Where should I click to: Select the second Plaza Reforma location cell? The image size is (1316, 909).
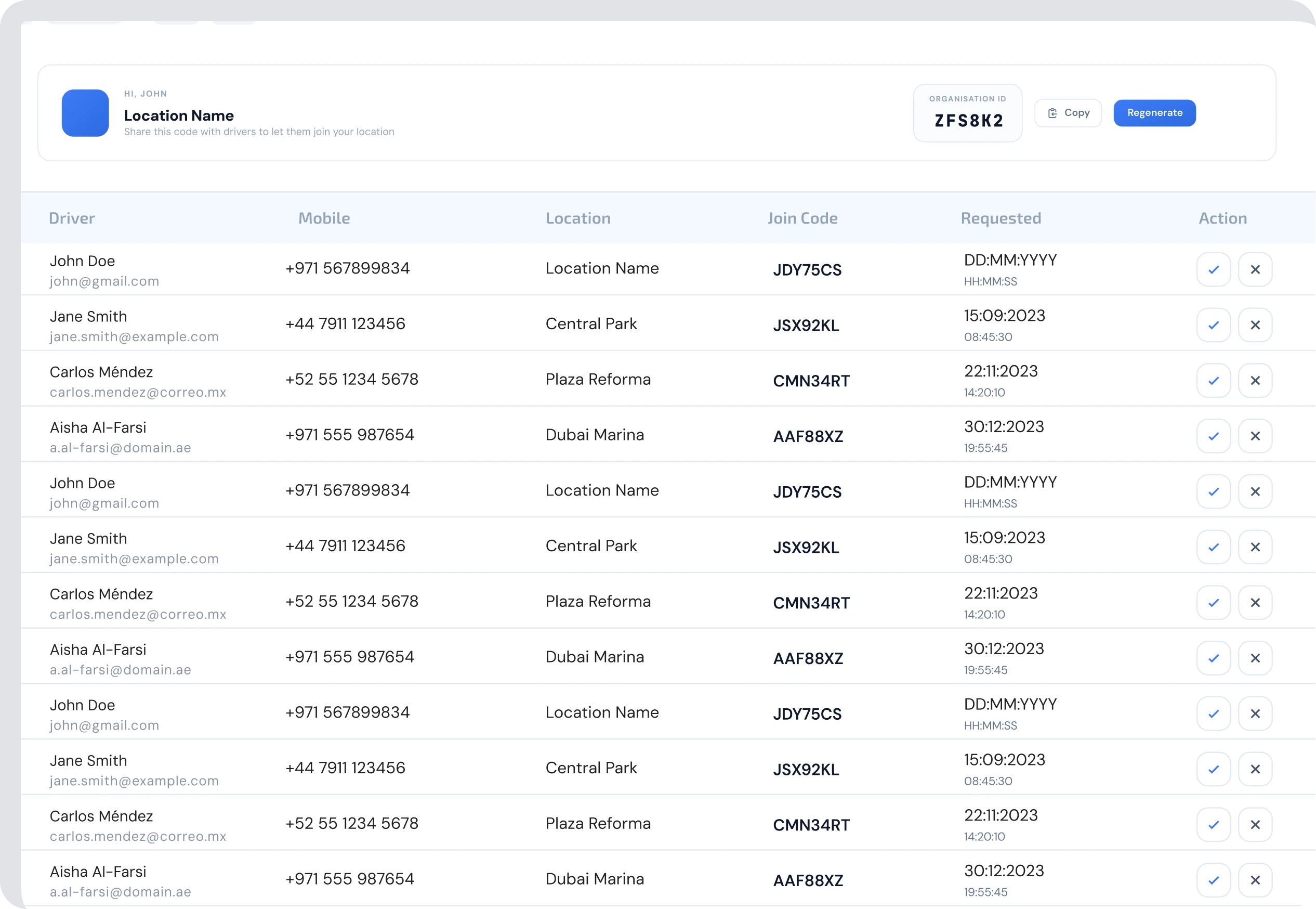coord(598,602)
